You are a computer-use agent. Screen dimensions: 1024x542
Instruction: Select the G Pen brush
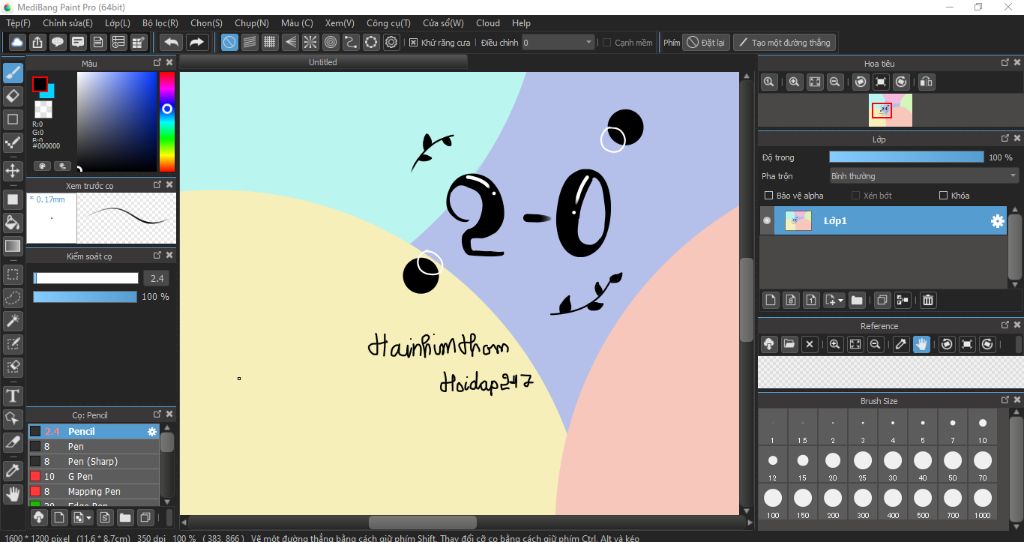(93, 476)
